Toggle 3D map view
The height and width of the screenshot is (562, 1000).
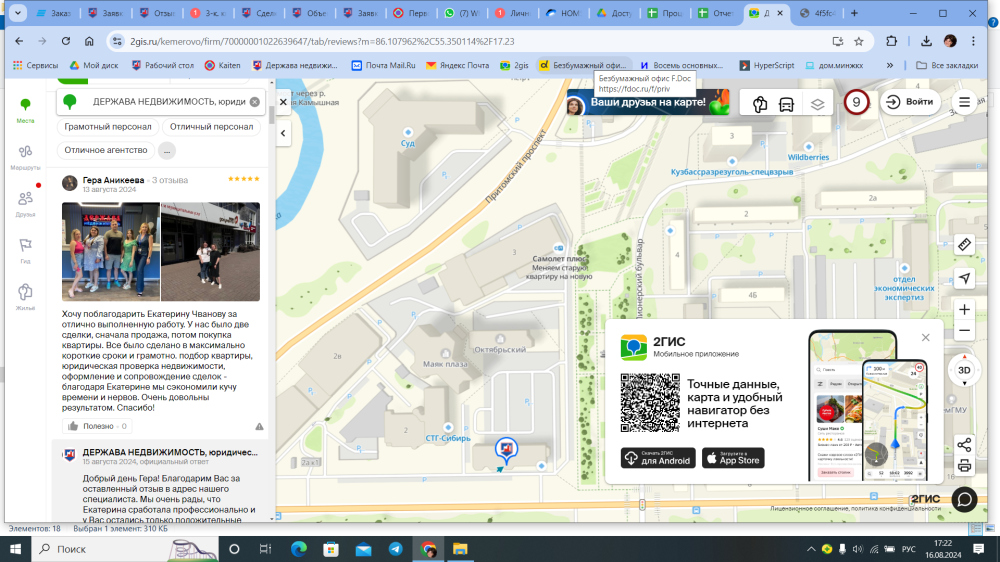click(964, 370)
